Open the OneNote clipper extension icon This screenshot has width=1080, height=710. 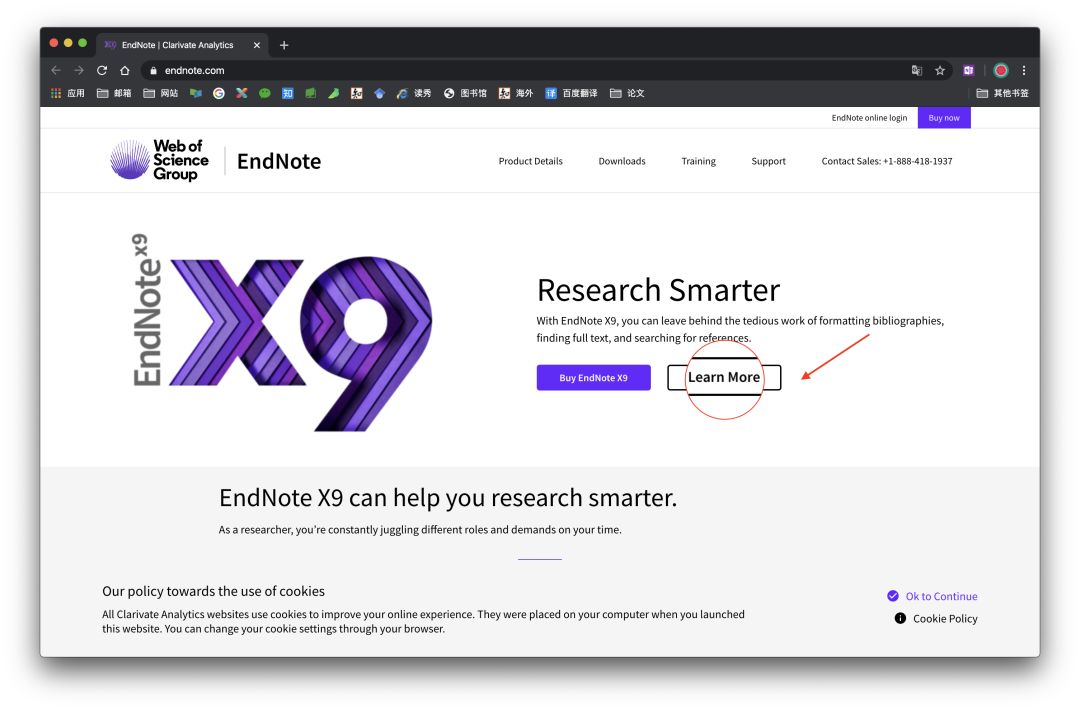point(968,70)
